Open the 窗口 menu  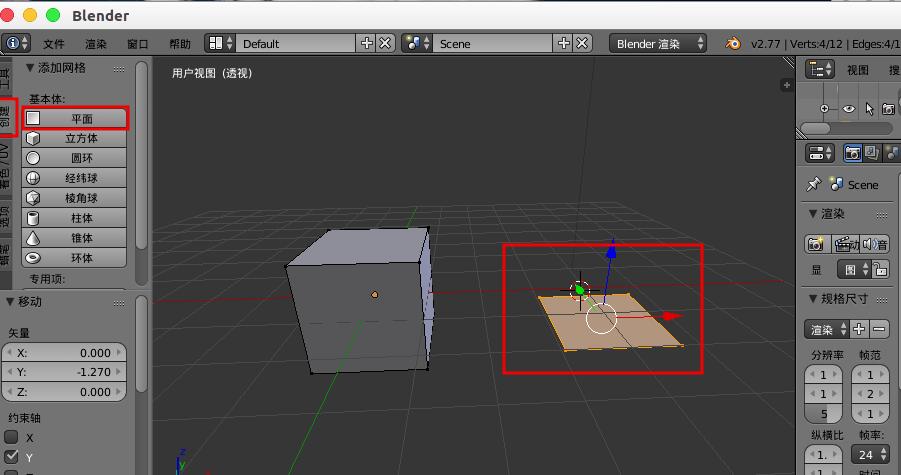(x=137, y=44)
